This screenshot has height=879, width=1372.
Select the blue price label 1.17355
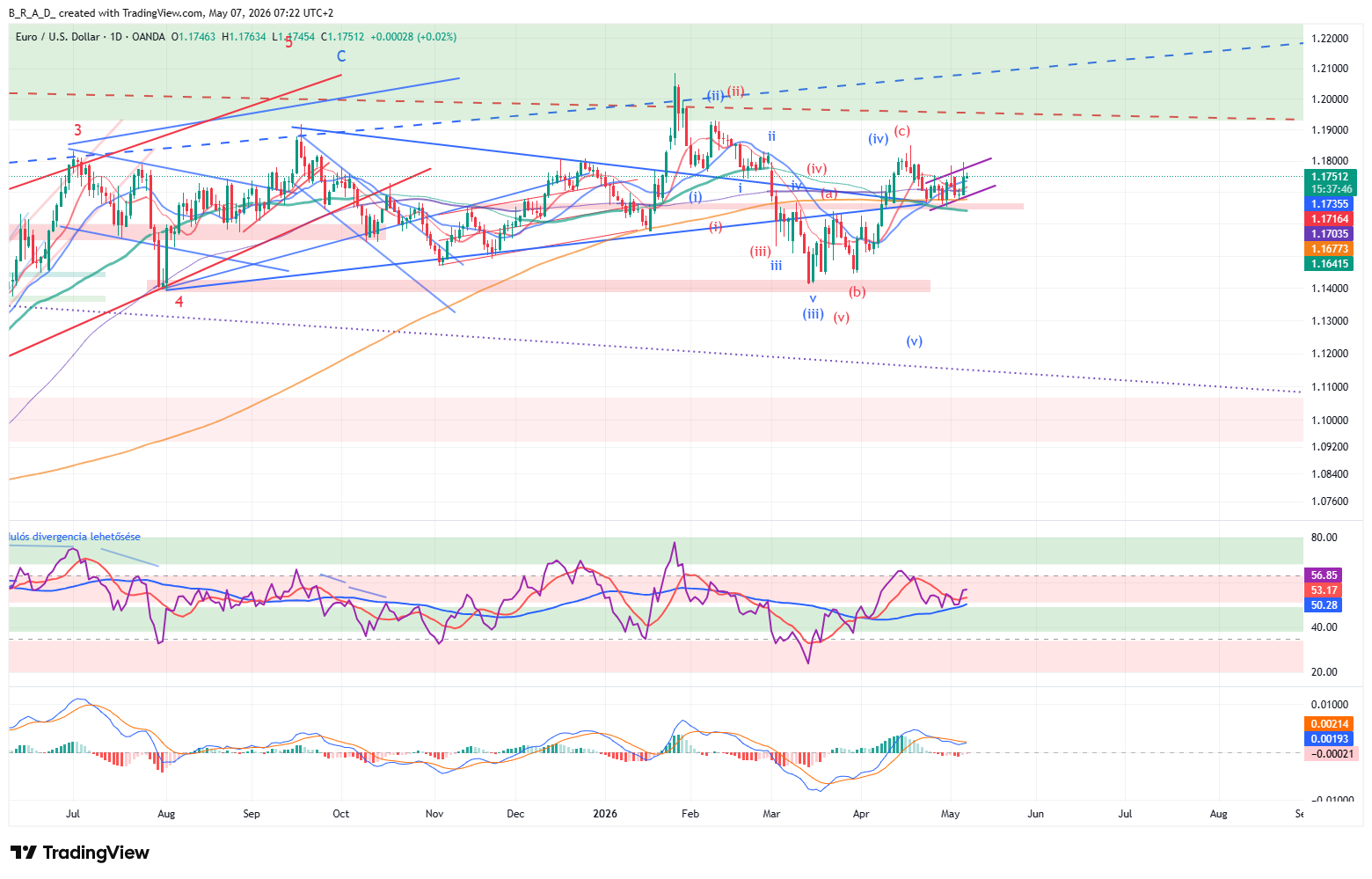[x=1331, y=204]
